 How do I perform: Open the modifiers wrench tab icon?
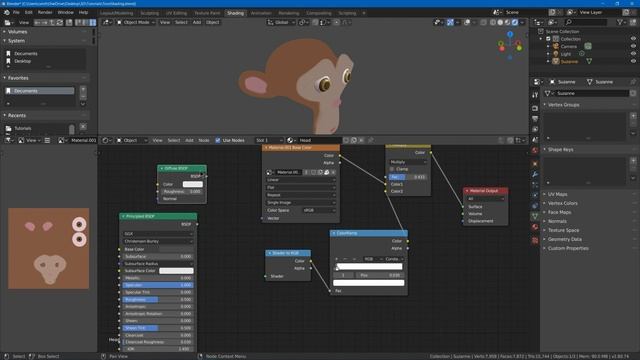(x=535, y=175)
